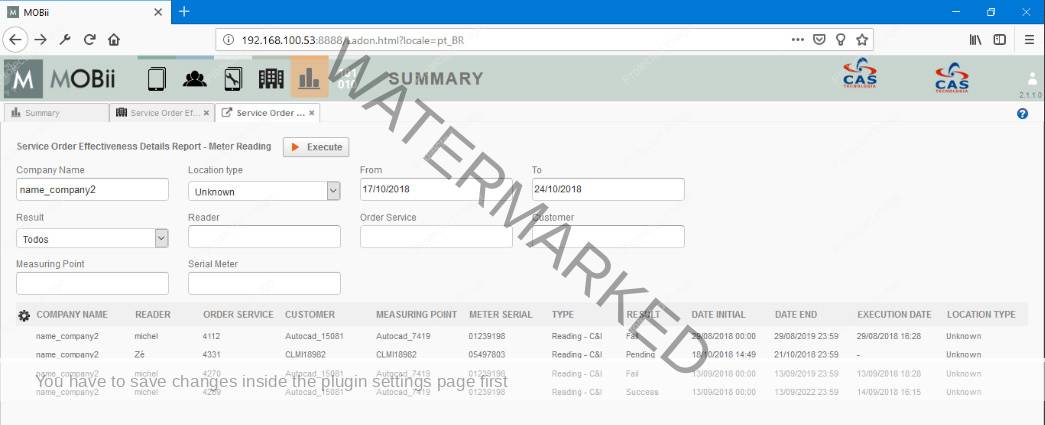Bookmark this page with the star icon

pyautogui.click(x=861, y=40)
